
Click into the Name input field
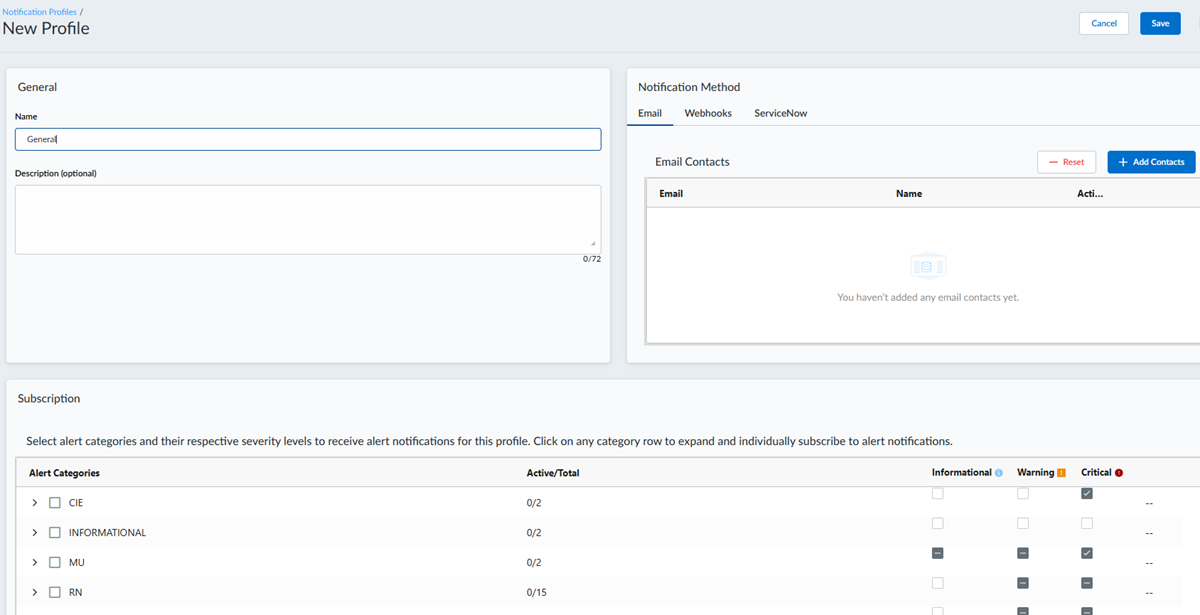coord(308,140)
